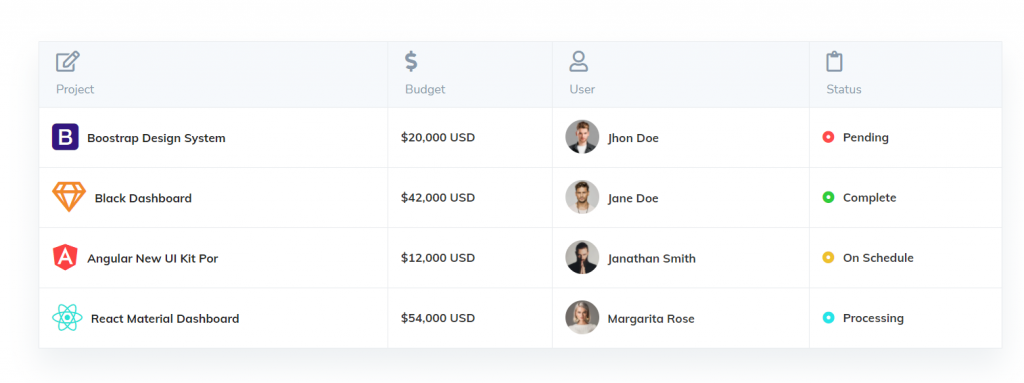Image resolution: width=1024 pixels, height=383 pixels.
Task: Click the Janathan Smith user name
Action: pyautogui.click(x=651, y=258)
